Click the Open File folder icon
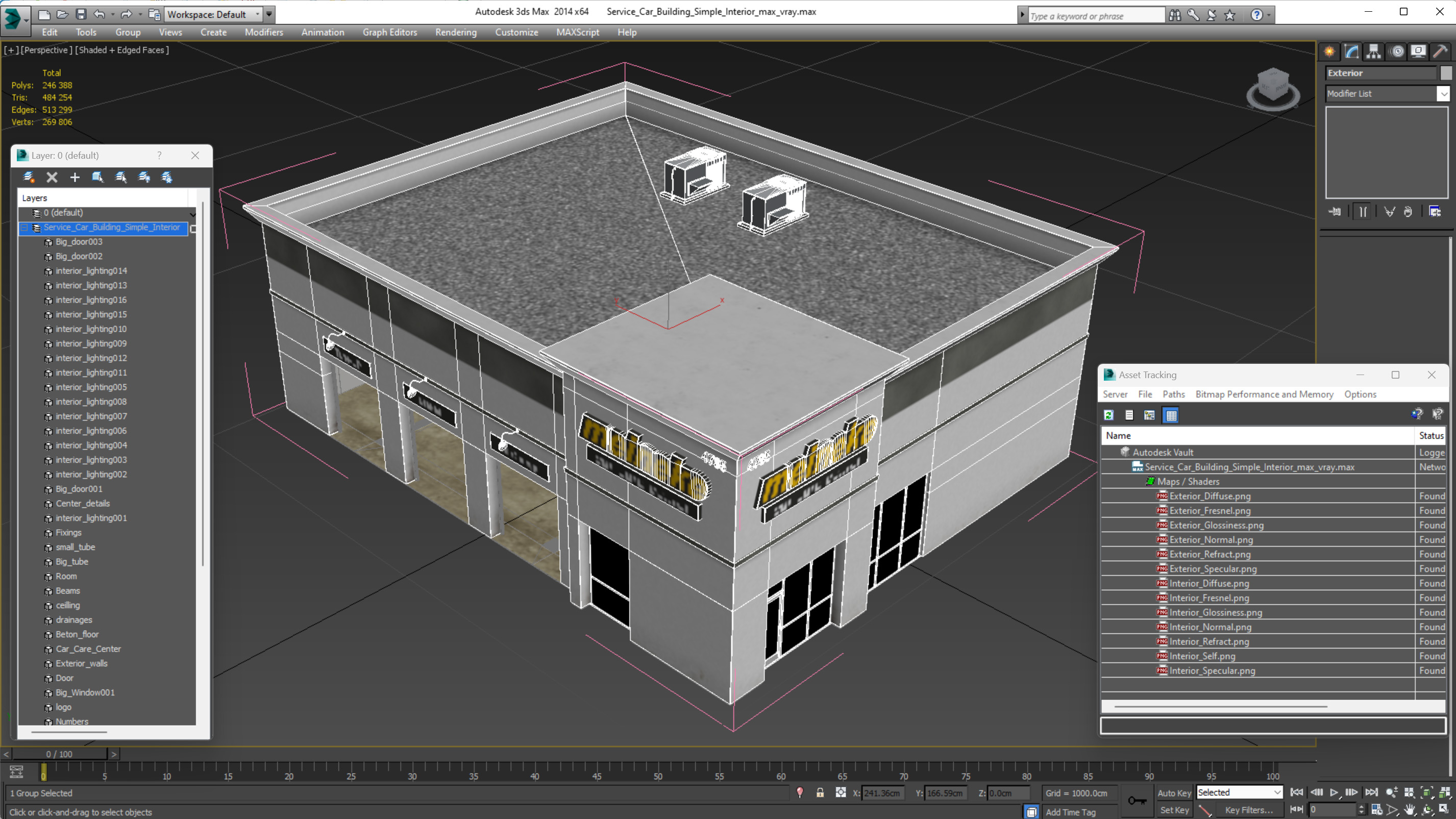This screenshot has width=1456, height=819. (x=62, y=14)
